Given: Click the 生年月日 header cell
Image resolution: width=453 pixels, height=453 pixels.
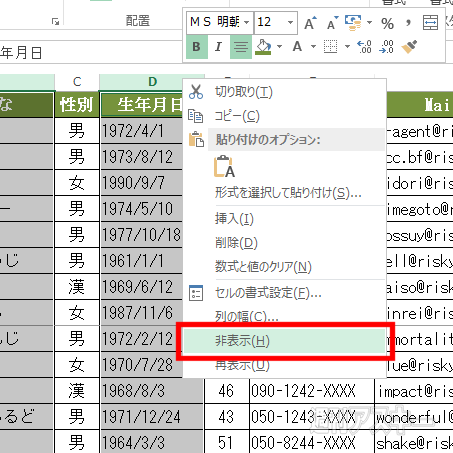Looking at the screenshot, I should point(142,105).
